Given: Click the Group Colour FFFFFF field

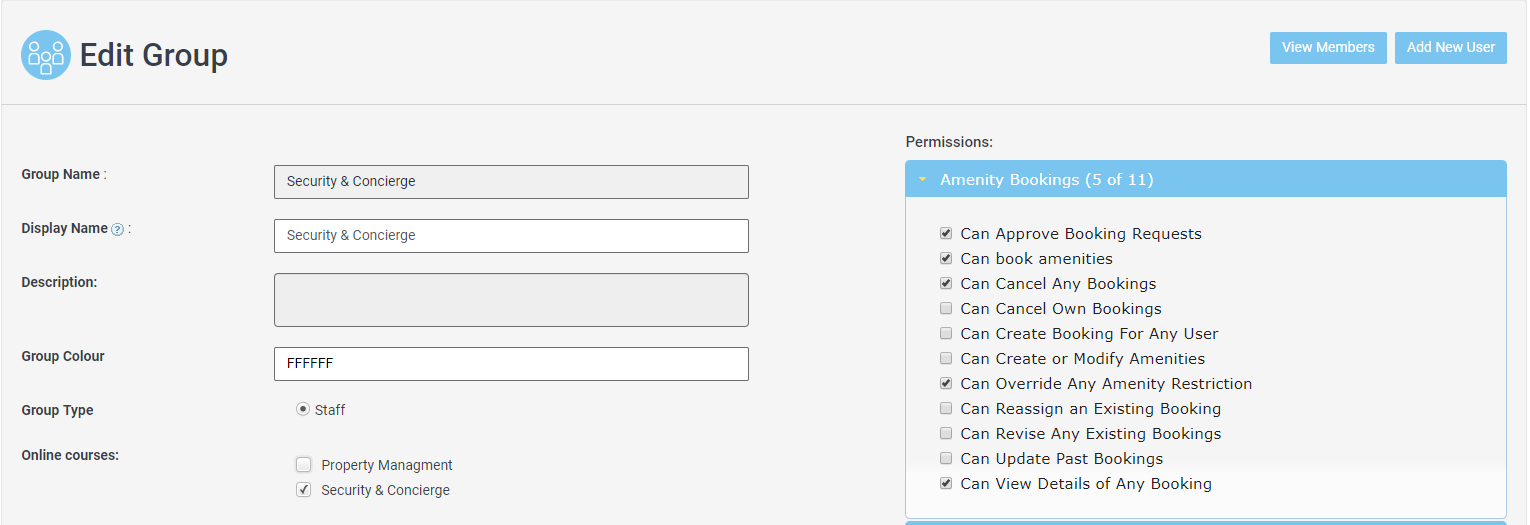Looking at the screenshot, I should (510, 364).
